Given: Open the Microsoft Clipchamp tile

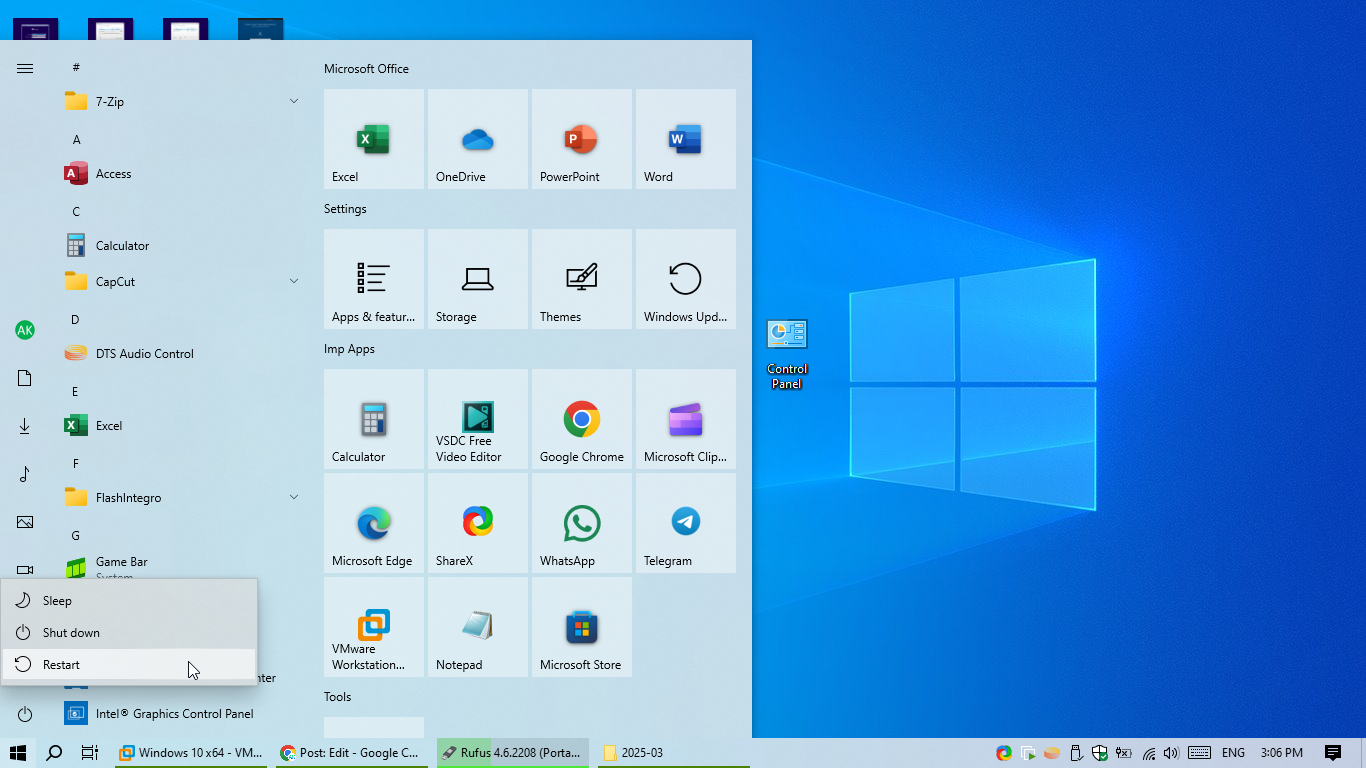Looking at the screenshot, I should [686, 419].
